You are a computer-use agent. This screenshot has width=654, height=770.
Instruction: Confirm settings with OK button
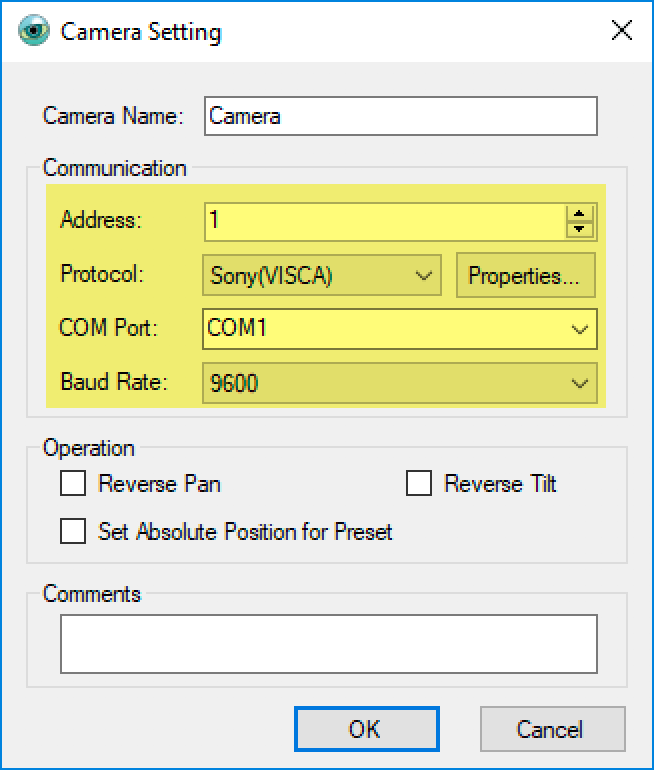366,729
